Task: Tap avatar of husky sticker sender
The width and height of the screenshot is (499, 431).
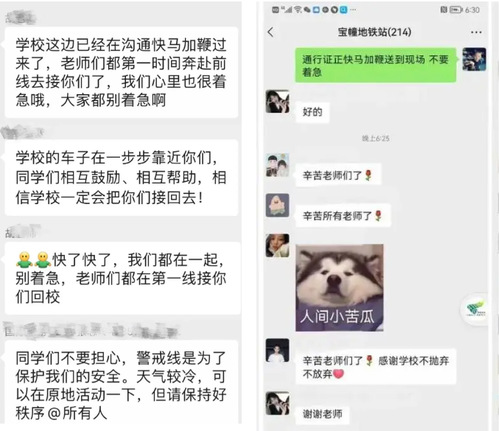Action: (277, 246)
